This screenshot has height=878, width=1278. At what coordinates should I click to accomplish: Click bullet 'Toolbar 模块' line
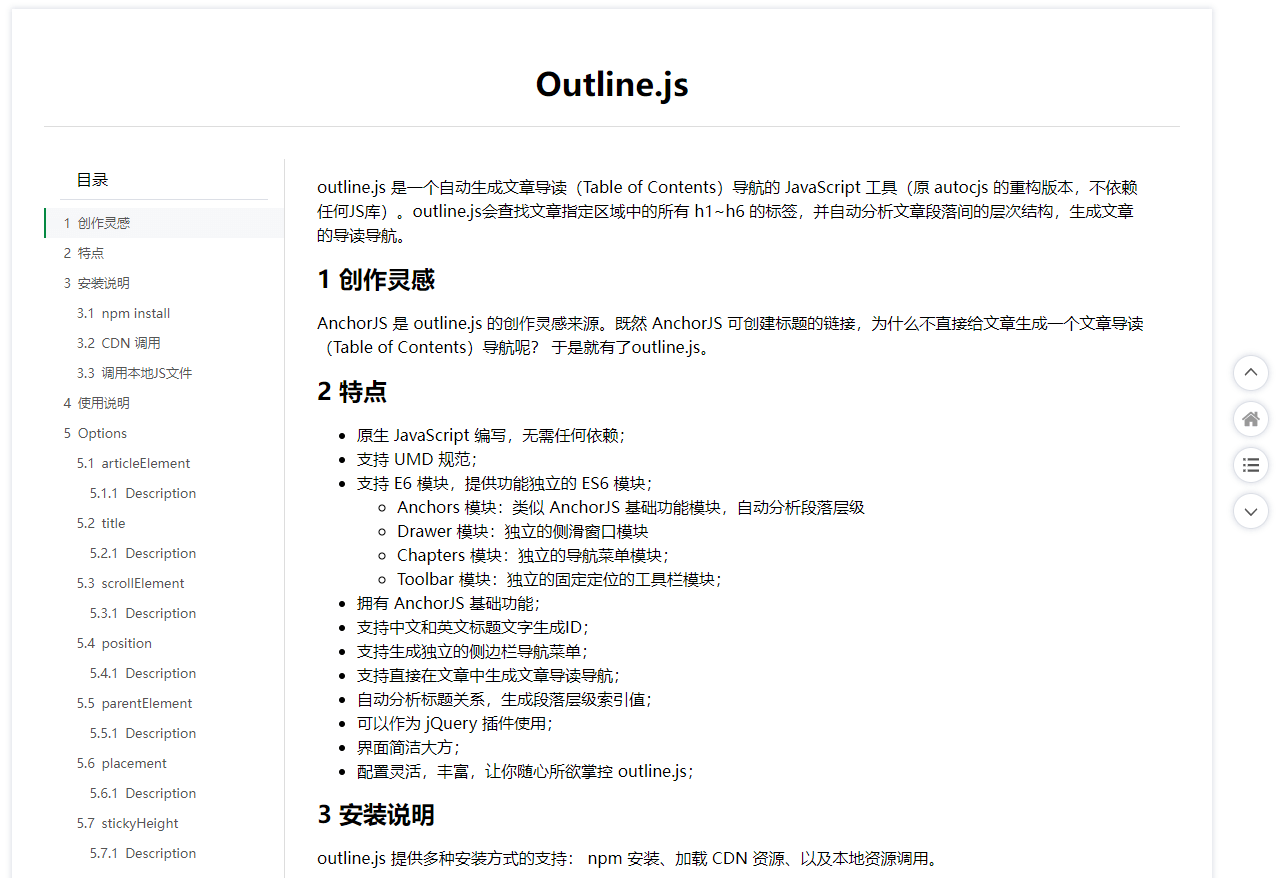click(559, 579)
